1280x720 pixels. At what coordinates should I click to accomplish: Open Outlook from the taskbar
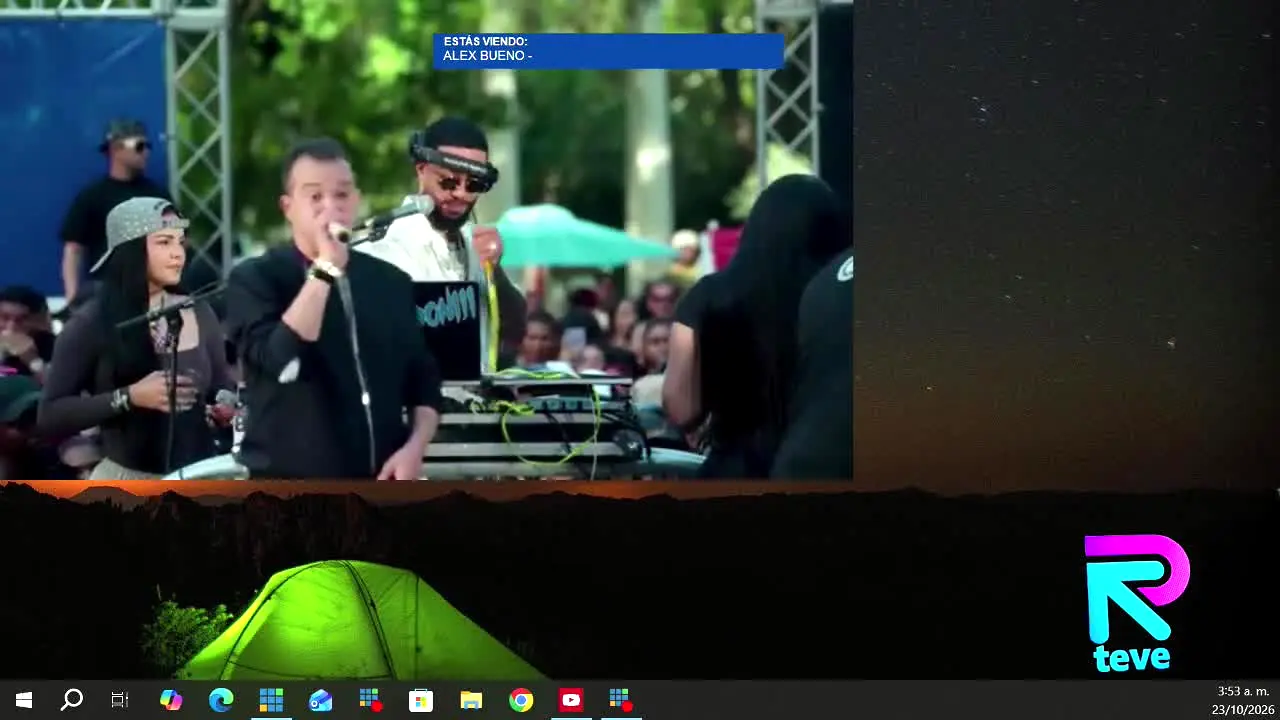(321, 700)
